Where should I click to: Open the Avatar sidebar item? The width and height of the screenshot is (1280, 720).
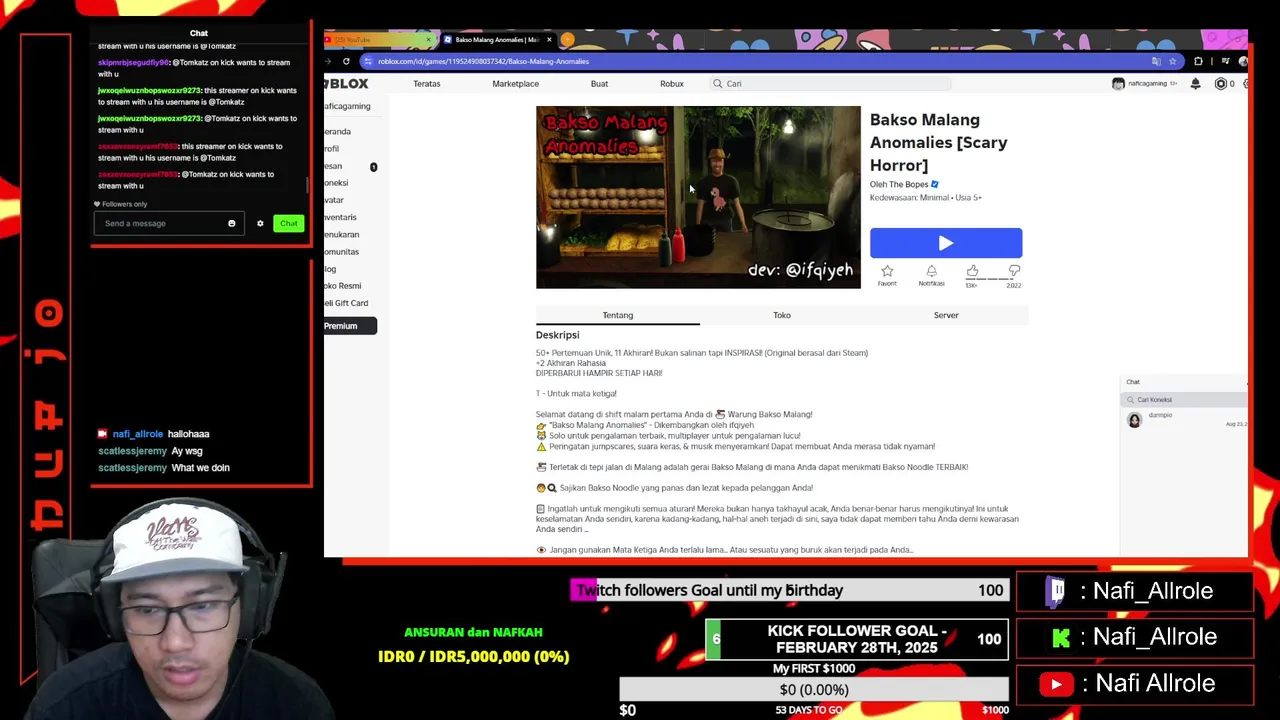(x=334, y=200)
